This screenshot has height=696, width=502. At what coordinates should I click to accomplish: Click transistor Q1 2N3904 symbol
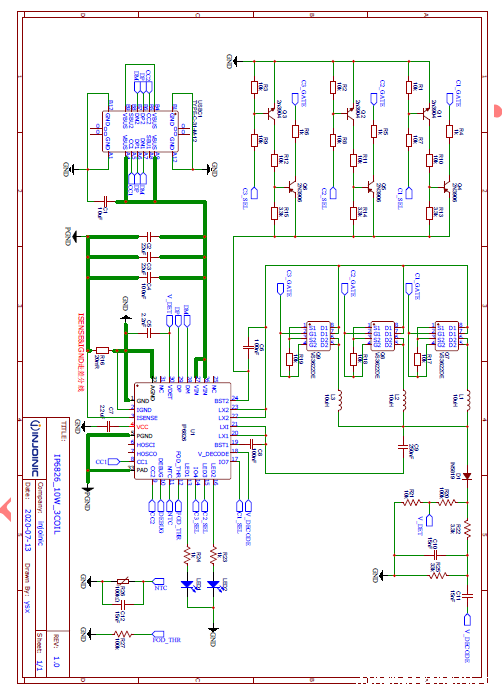pos(426,114)
